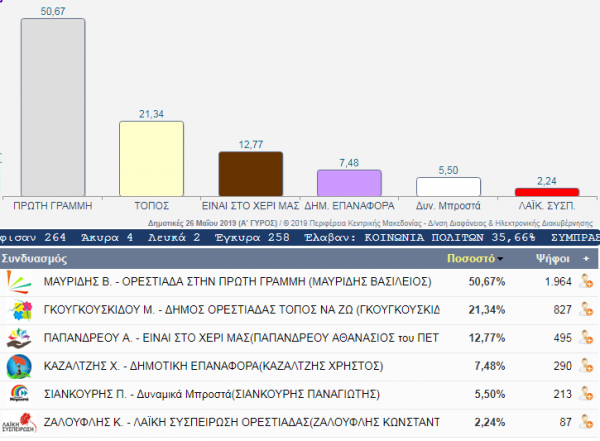
Task: Click the ΜΑΥΡΙΔΗΣ party logo icon
Action: [18, 283]
